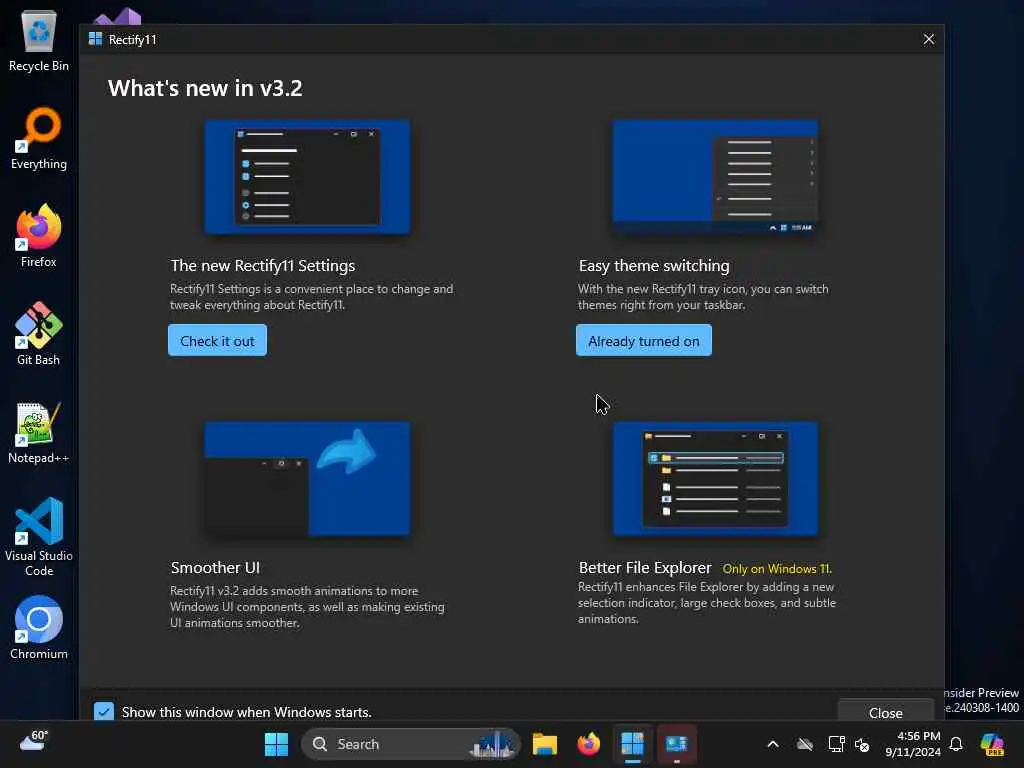Click the "What's new in v3.2" heading
This screenshot has height=768, width=1024.
(x=205, y=88)
